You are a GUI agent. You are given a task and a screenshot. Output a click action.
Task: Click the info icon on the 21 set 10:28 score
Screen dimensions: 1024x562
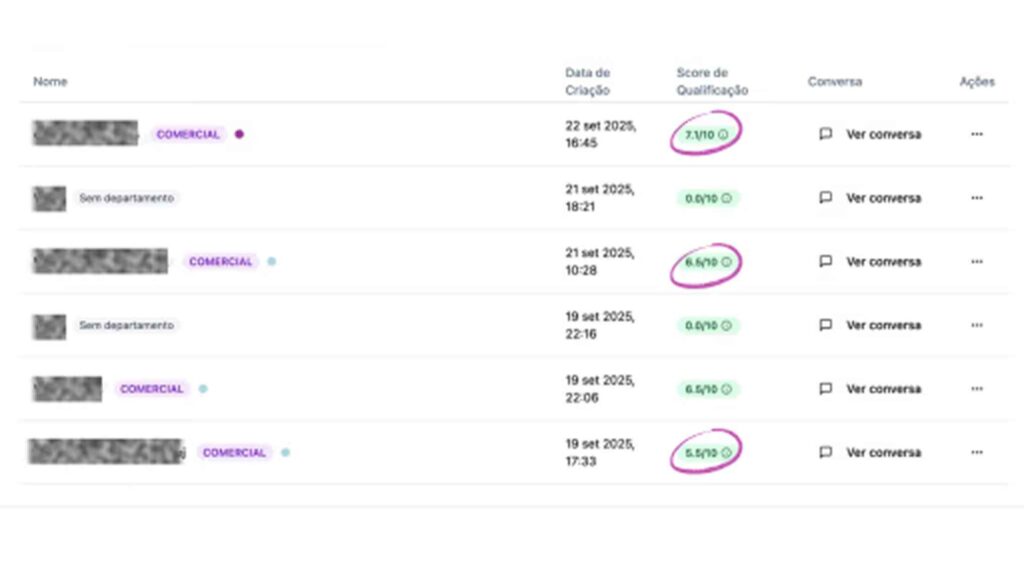tap(726, 262)
